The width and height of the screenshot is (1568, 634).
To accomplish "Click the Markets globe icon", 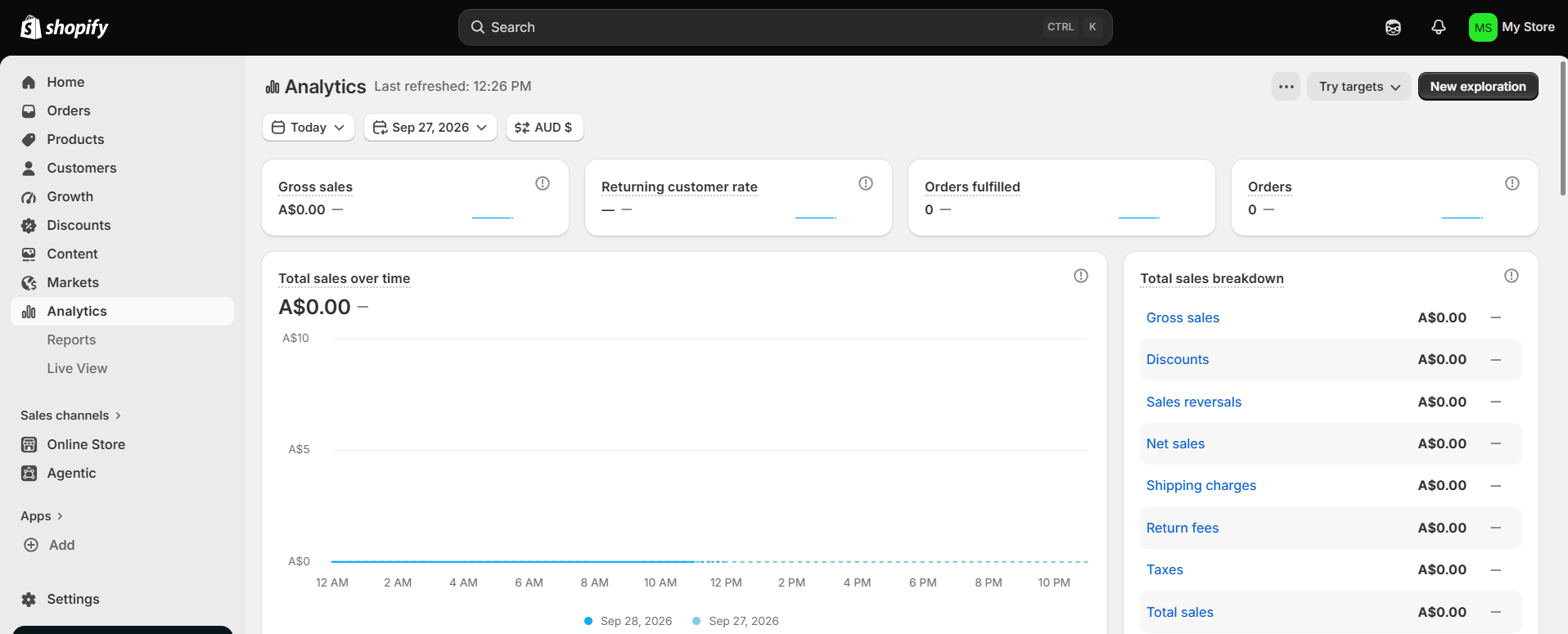I will 29,282.
